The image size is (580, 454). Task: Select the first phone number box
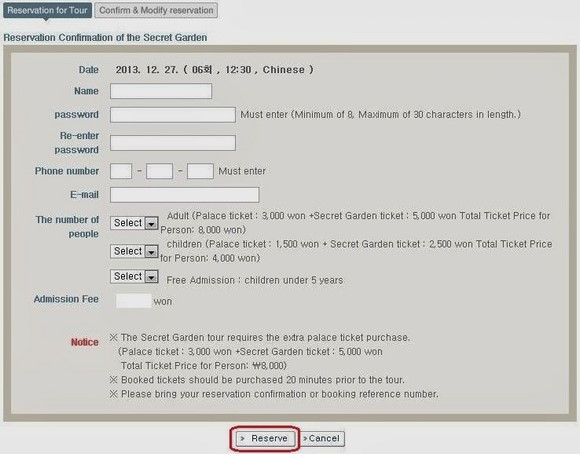(x=121, y=171)
